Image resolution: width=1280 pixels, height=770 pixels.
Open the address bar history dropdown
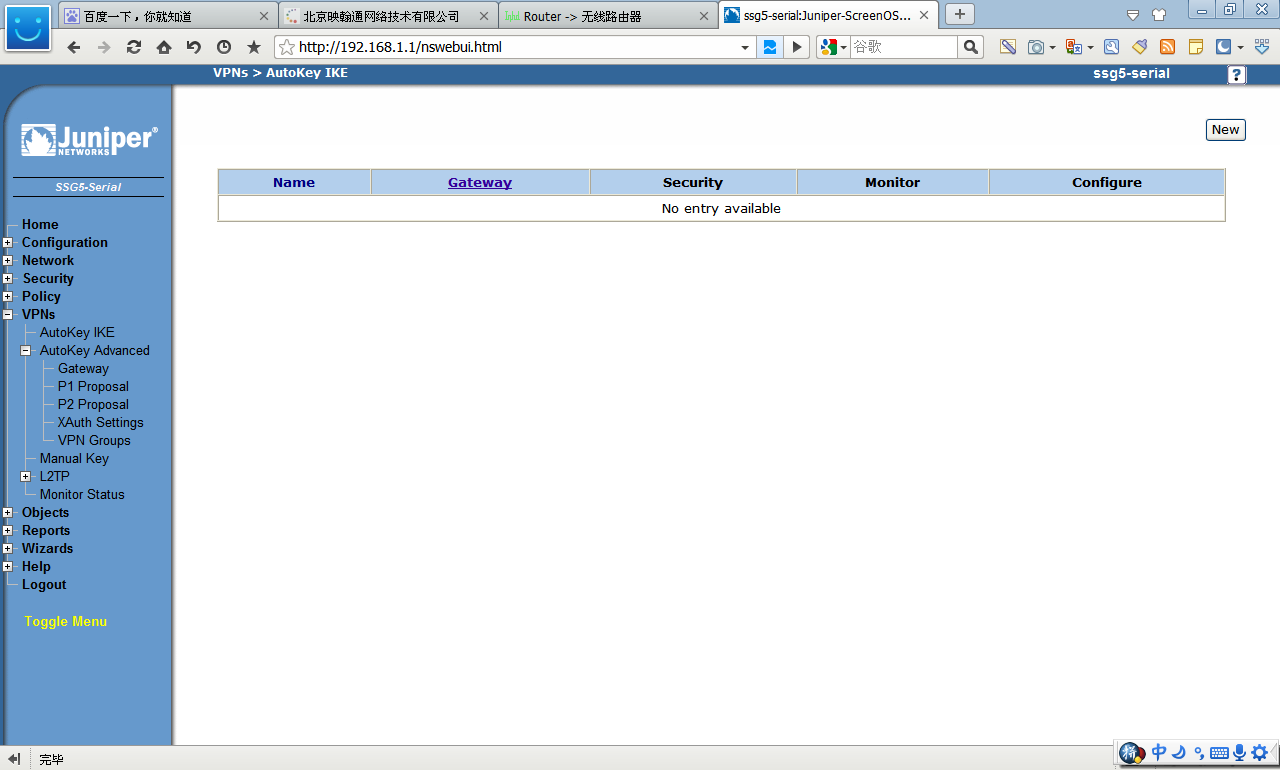[x=745, y=47]
